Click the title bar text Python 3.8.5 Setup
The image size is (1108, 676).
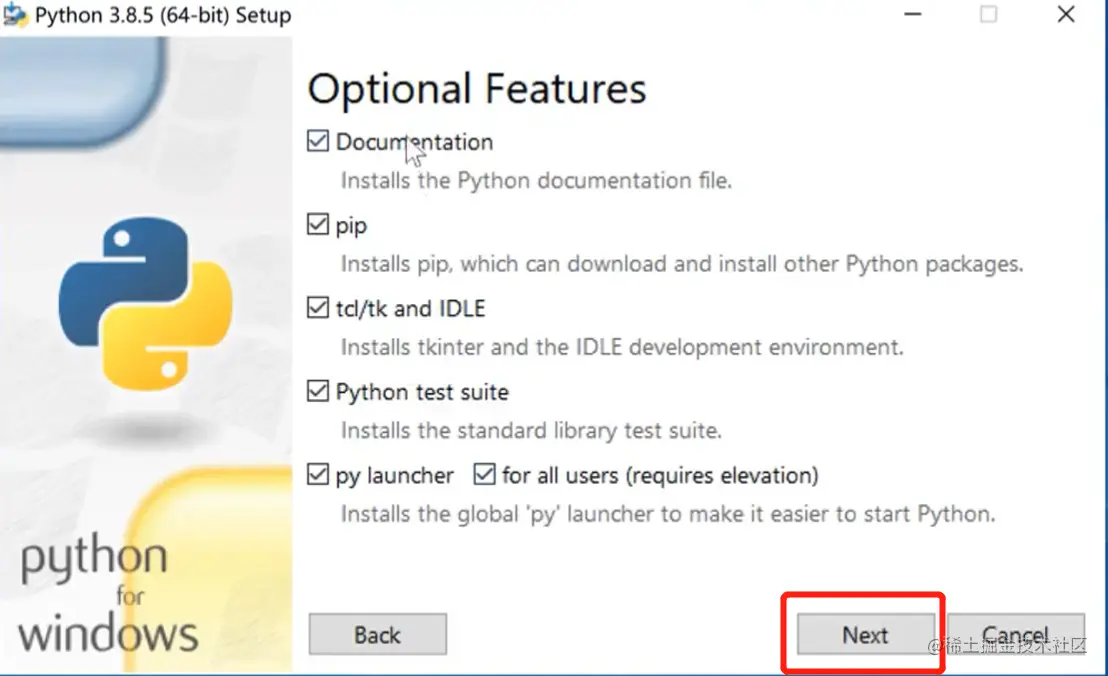[163, 15]
